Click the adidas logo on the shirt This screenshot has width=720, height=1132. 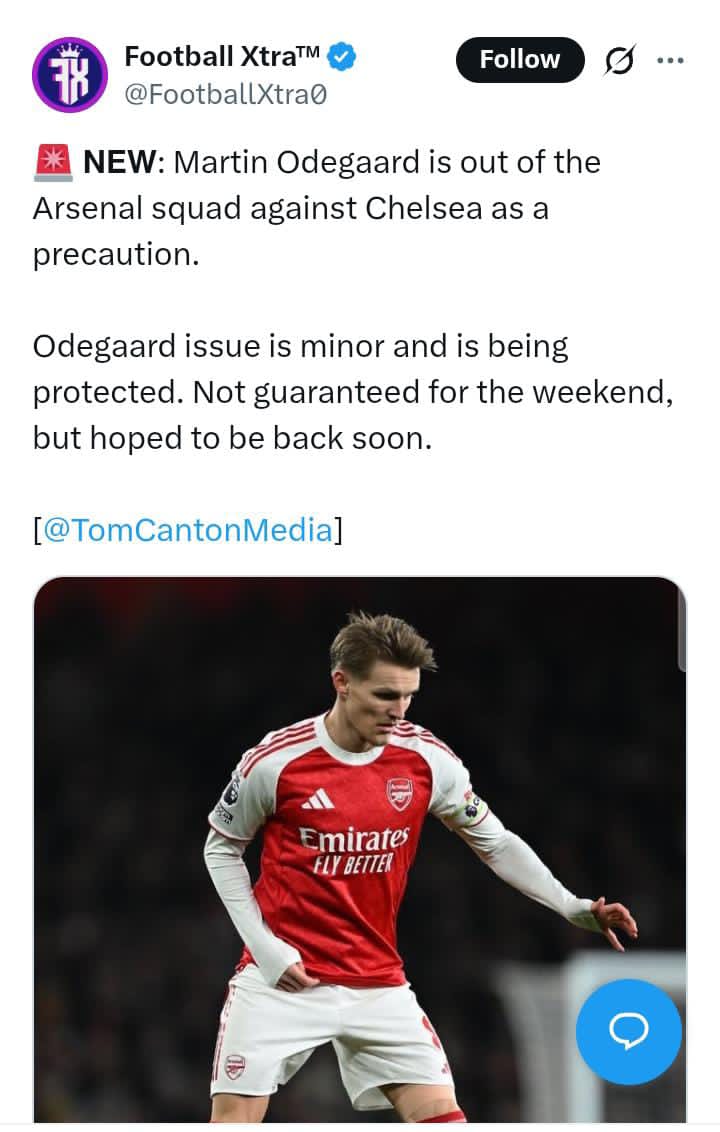(x=319, y=798)
